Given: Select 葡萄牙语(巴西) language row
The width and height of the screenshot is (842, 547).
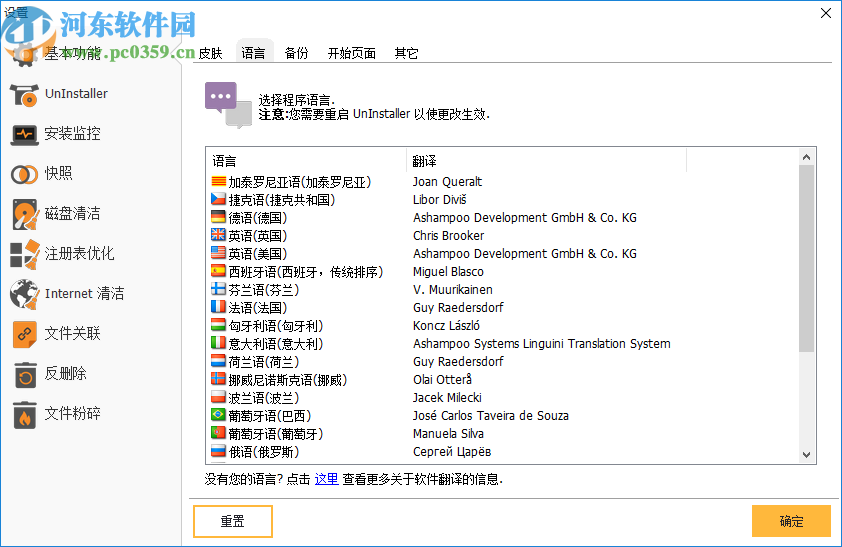Looking at the screenshot, I should point(502,415).
